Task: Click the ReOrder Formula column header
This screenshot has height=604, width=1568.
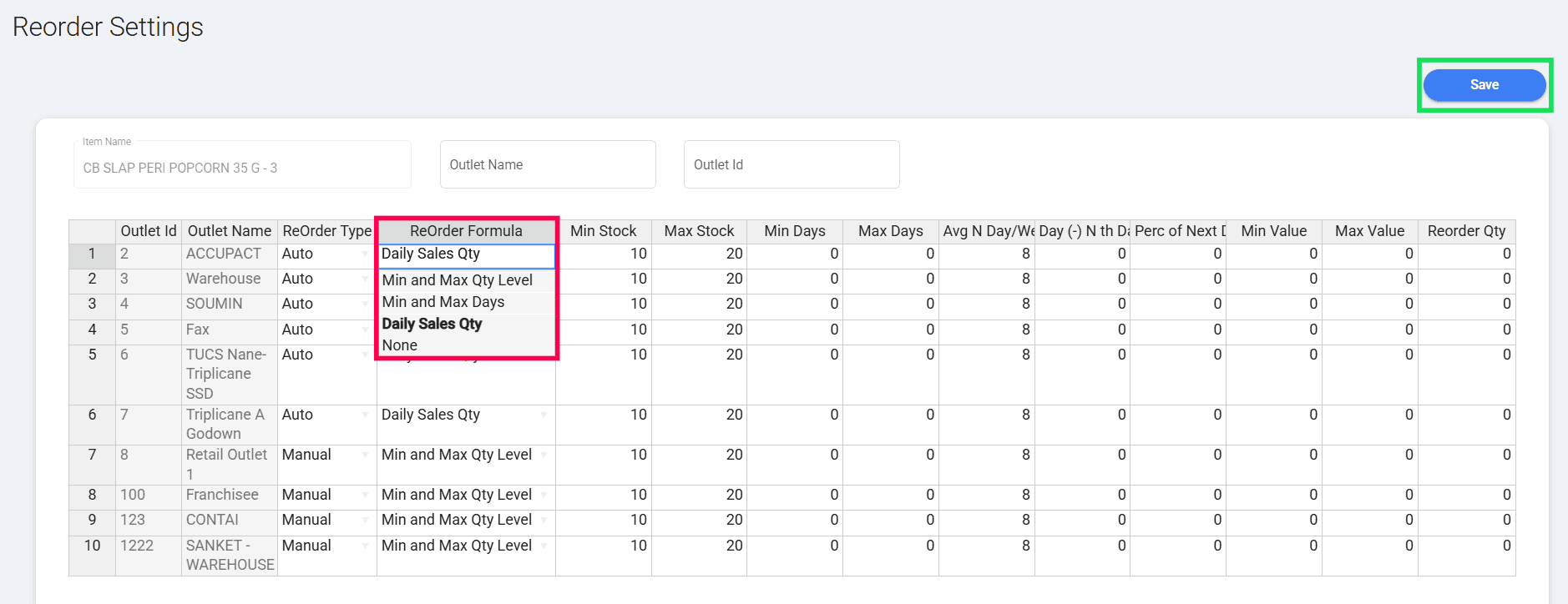Action: pos(466,231)
